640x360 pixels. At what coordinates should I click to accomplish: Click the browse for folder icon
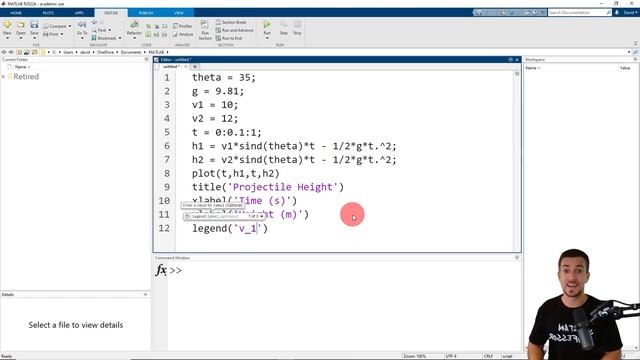point(34,52)
